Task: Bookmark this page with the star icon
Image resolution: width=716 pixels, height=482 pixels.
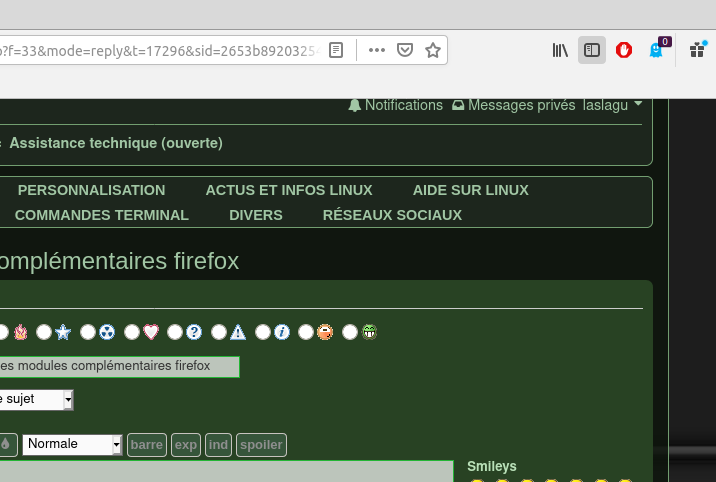Action: click(433, 50)
